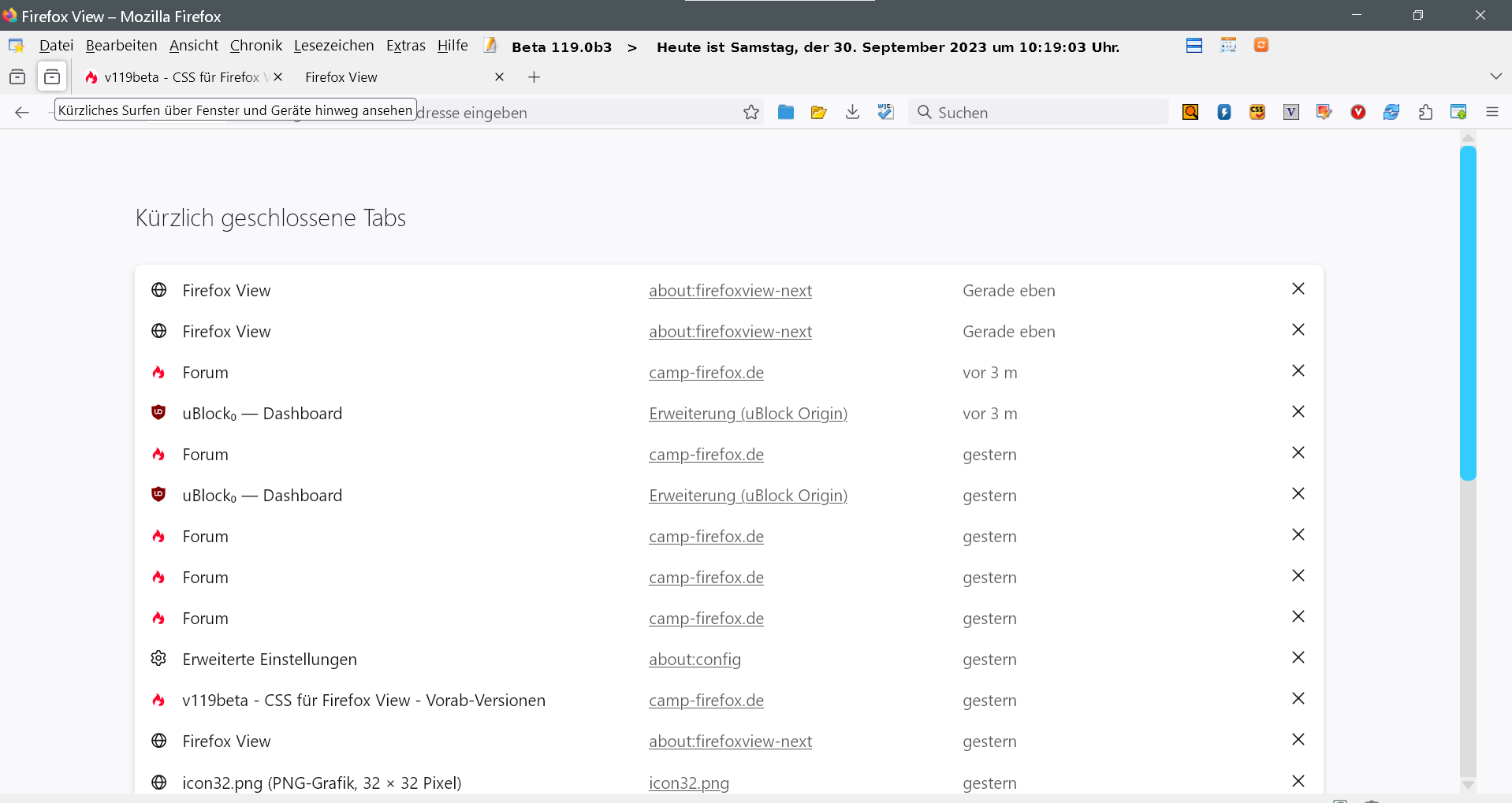1512x803 pixels.
Task: Open about:firefoxview-next link in the 'gestern' row
Action: pos(730,742)
